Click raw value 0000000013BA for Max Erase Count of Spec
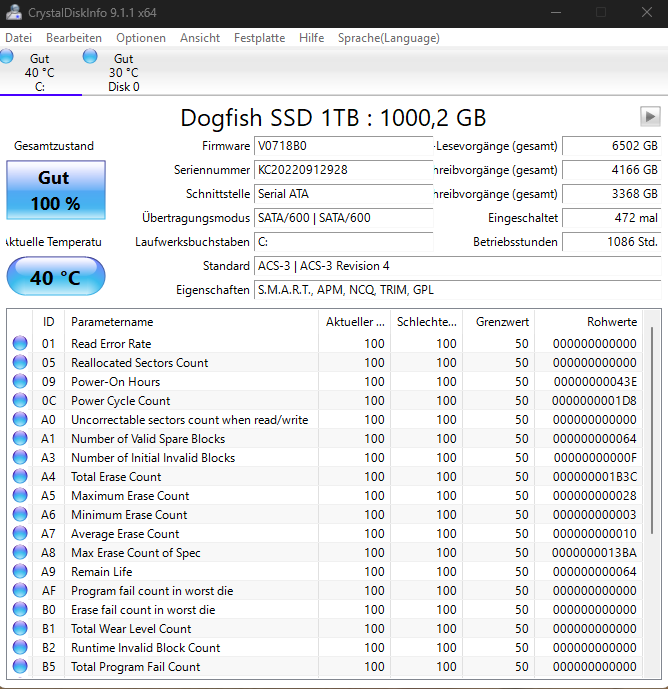Viewport: 668px width, 689px height. click(x=594, y=552)
